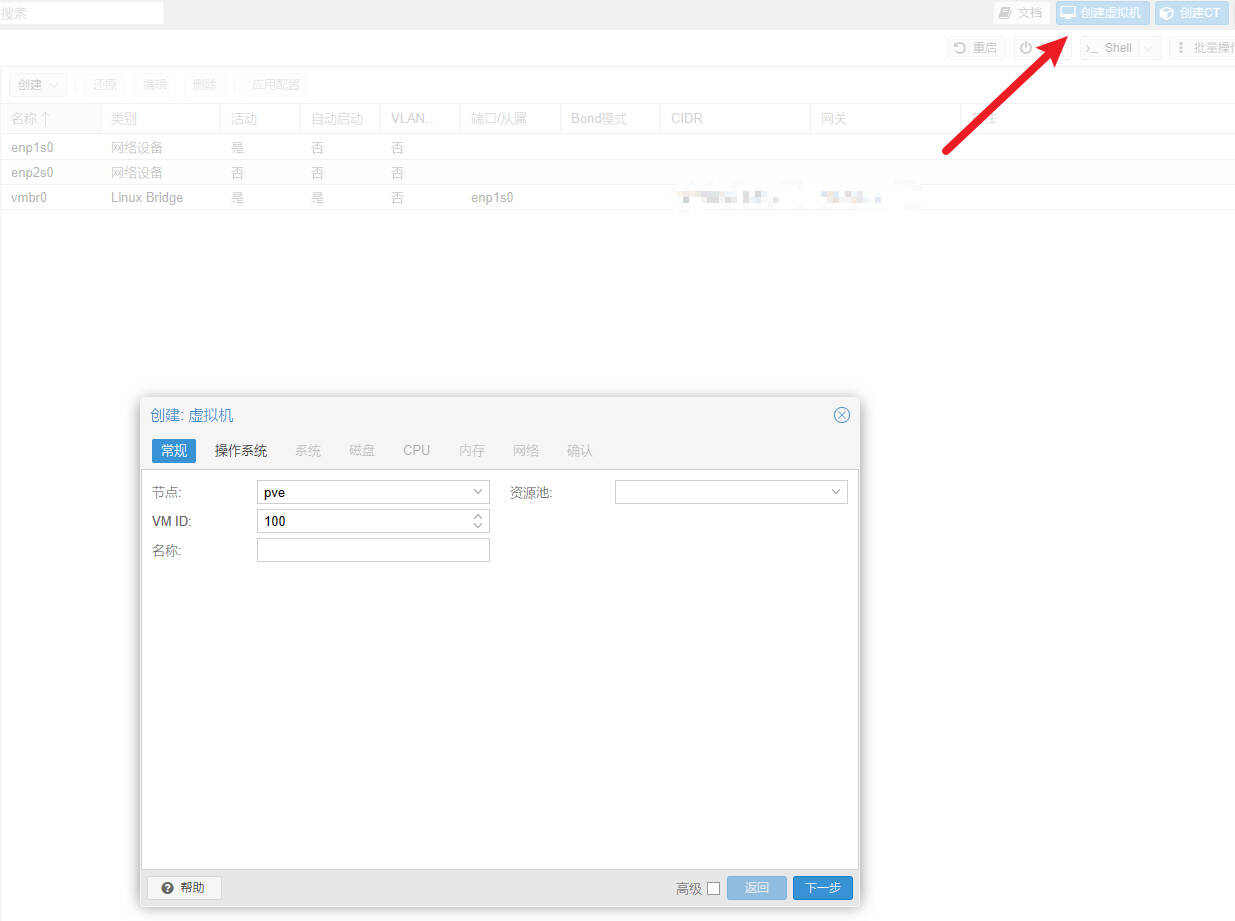Open the 批量操作 bulk actions menu

[x=1203, y=48]
